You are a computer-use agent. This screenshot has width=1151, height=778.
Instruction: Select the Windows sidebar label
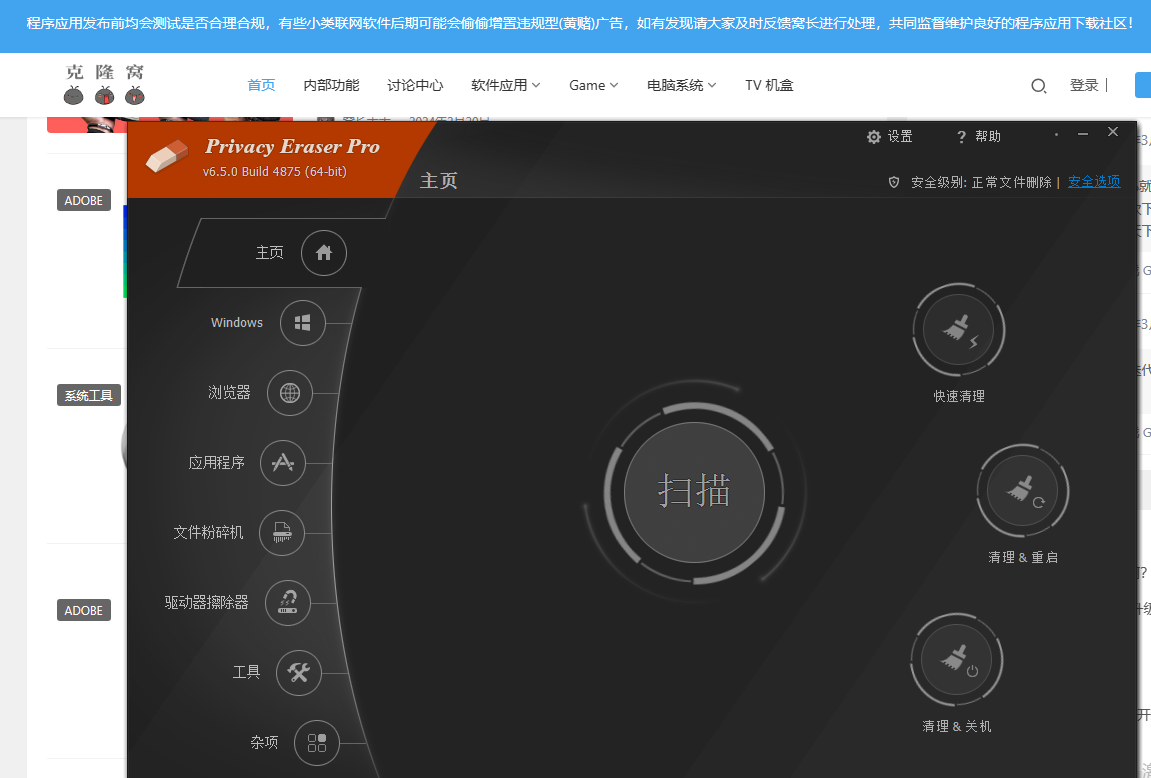pyautogui.click(x=236, y=322)
